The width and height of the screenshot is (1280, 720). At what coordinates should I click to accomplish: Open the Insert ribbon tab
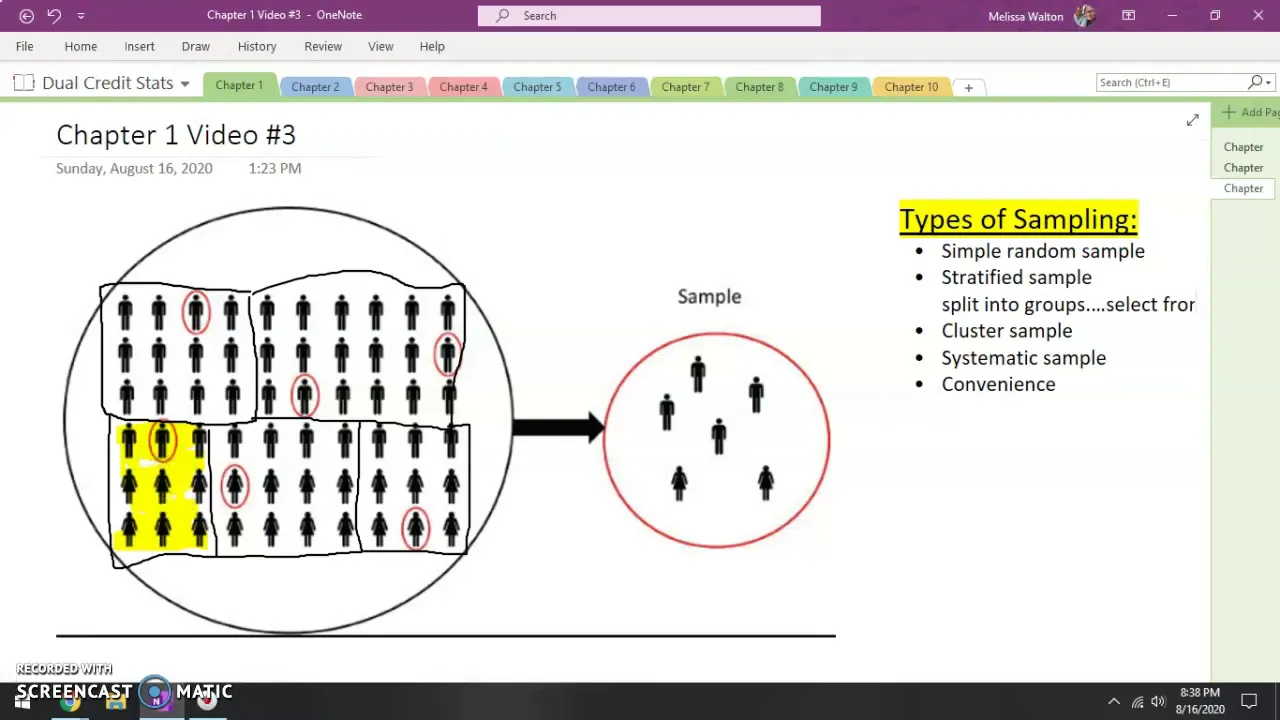point(139,46)
